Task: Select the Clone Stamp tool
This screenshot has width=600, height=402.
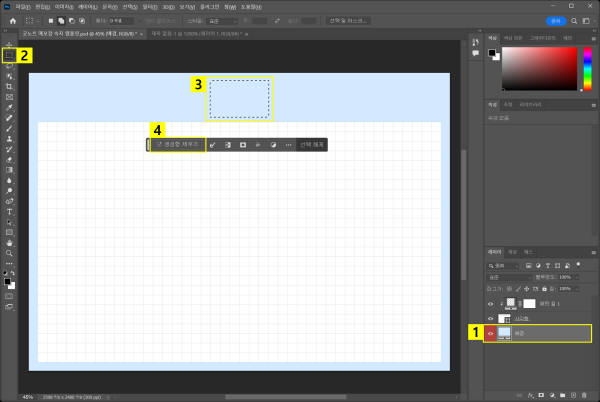Action: (x=9, y=139)
